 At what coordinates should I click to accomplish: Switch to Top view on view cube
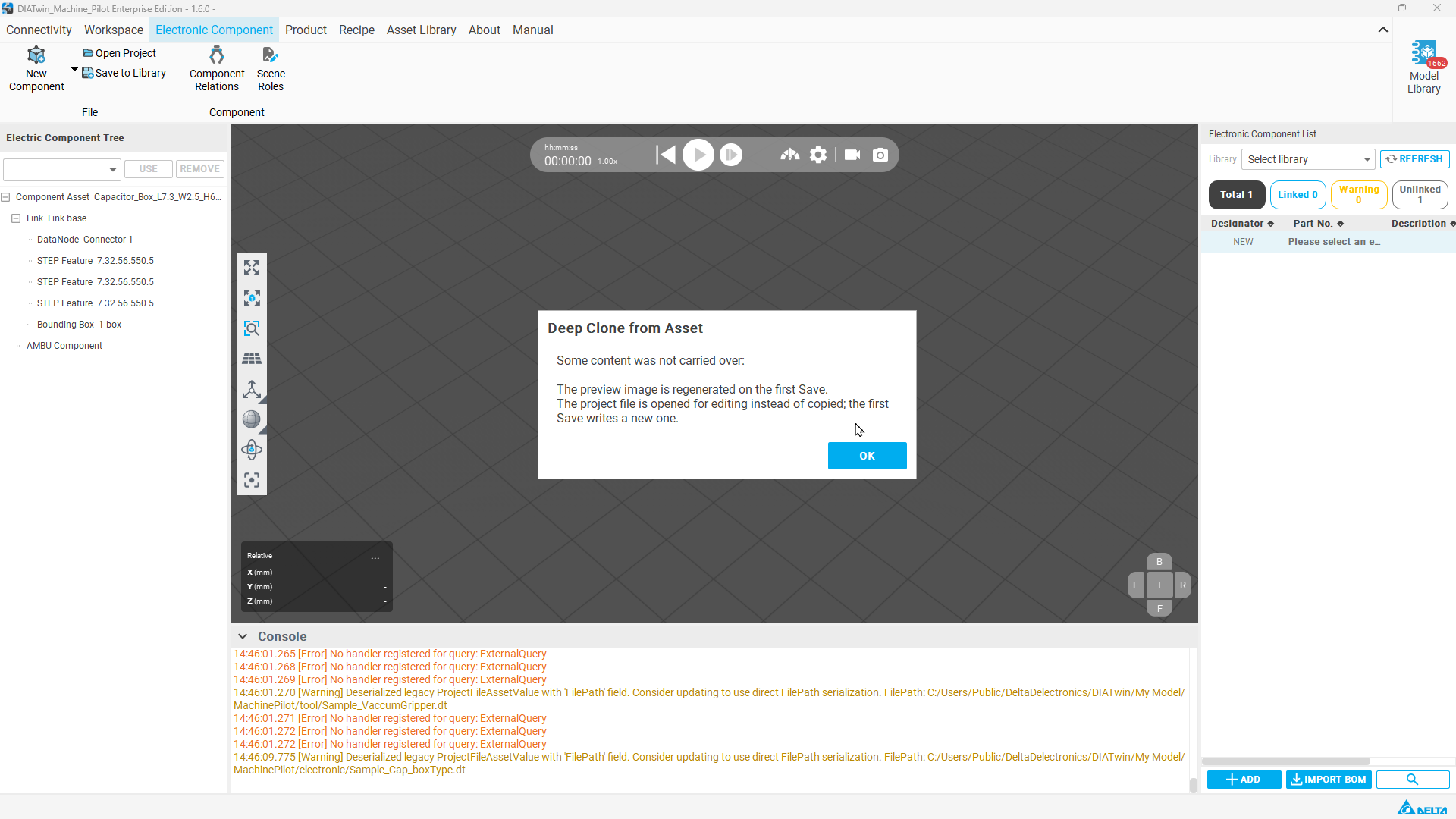click(x=1159, y=585)
